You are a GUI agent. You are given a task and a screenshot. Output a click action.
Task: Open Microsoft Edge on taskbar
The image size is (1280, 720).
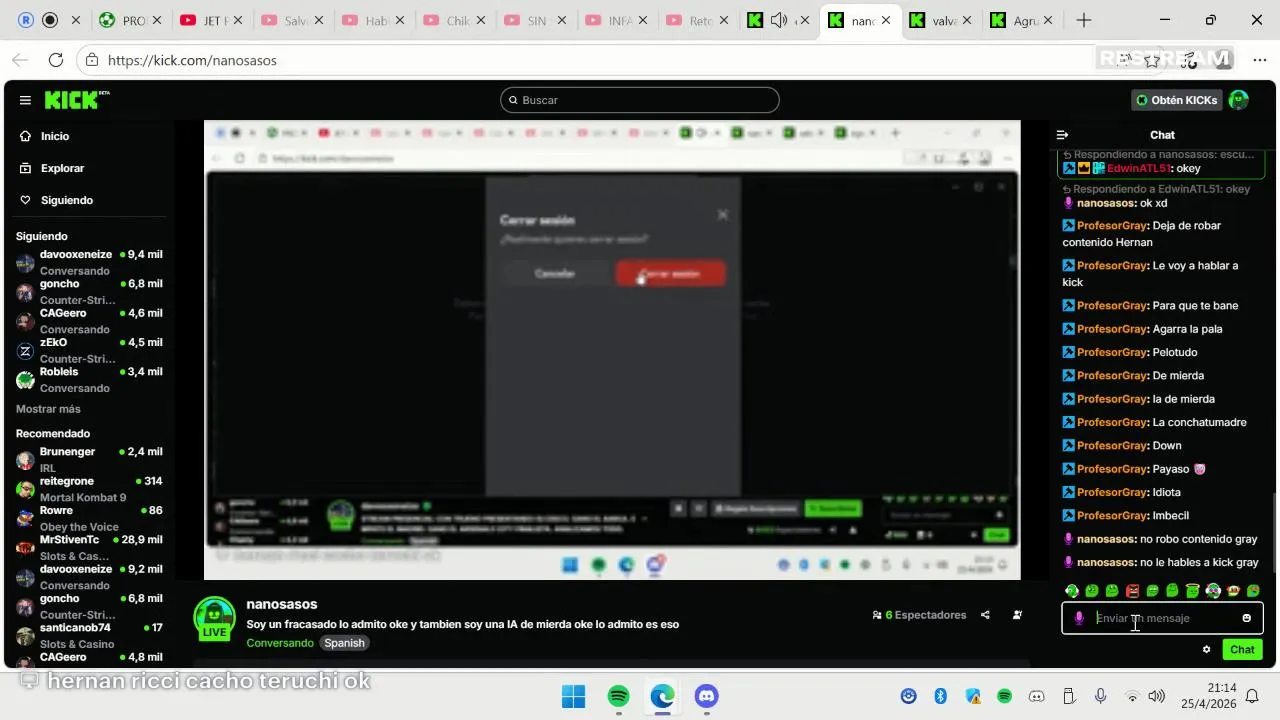662,696
